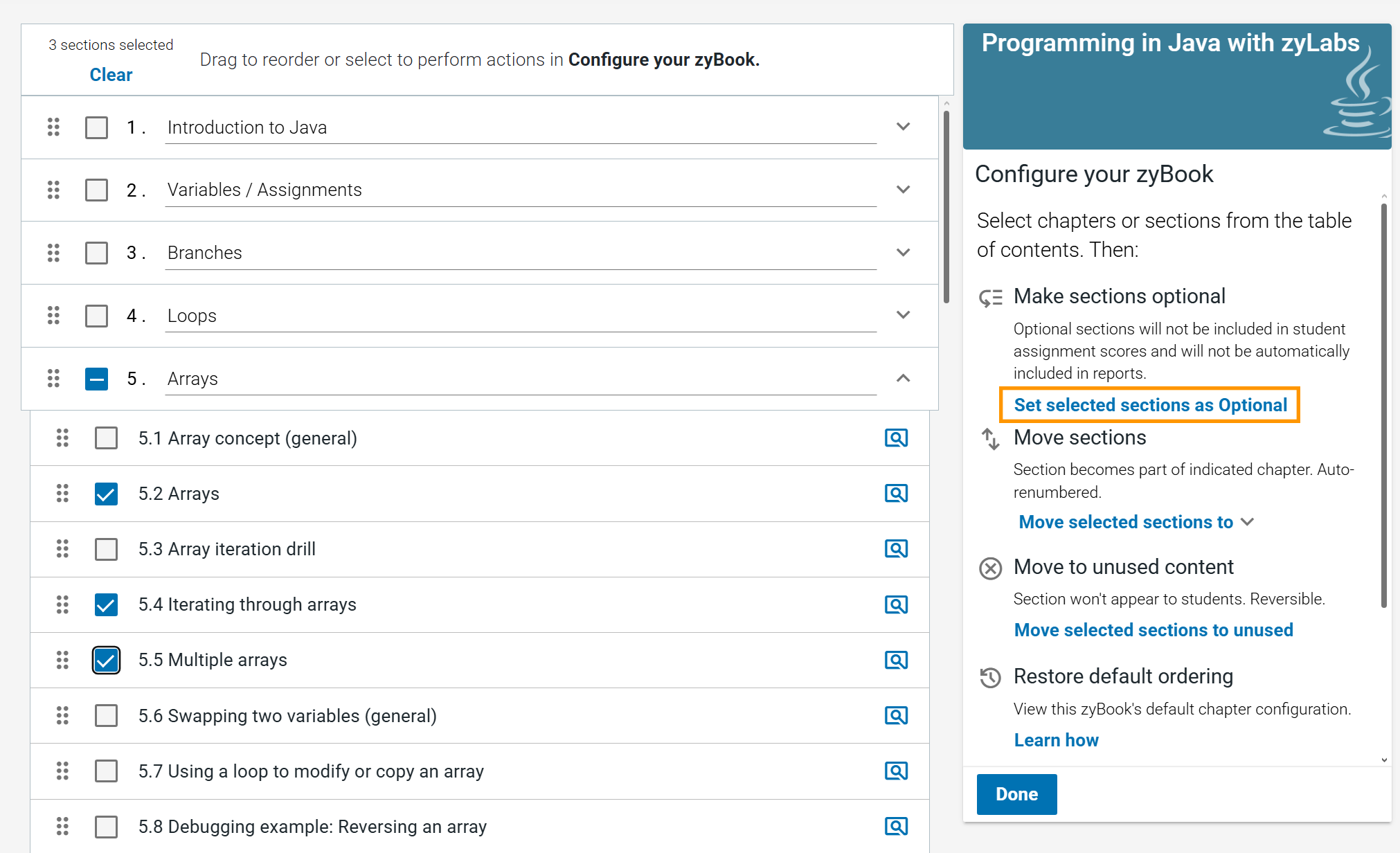
Task: Click the Move to unused content icon
Action: point(991,568)
